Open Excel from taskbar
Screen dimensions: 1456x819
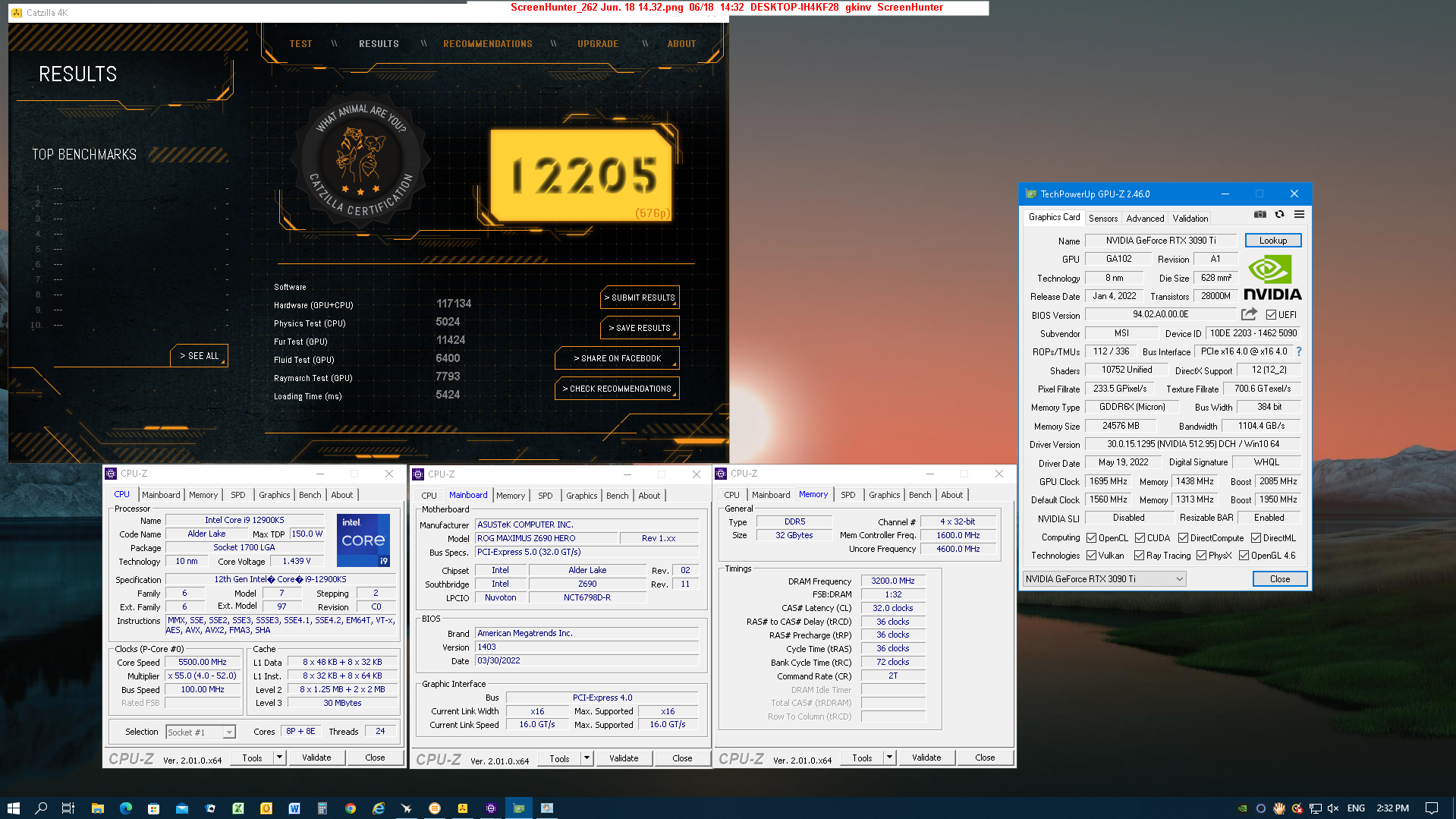(238, 808)
